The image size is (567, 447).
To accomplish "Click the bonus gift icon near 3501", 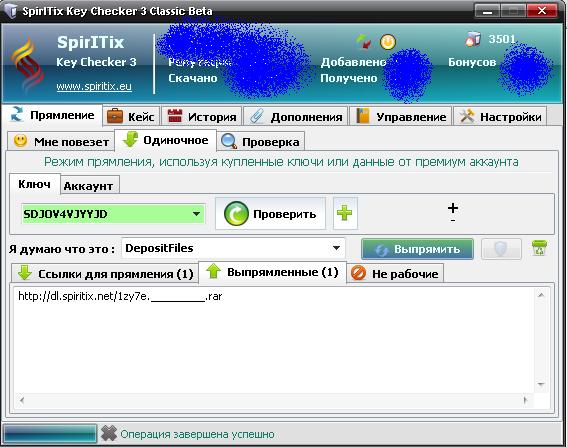I will pos(473,39).
